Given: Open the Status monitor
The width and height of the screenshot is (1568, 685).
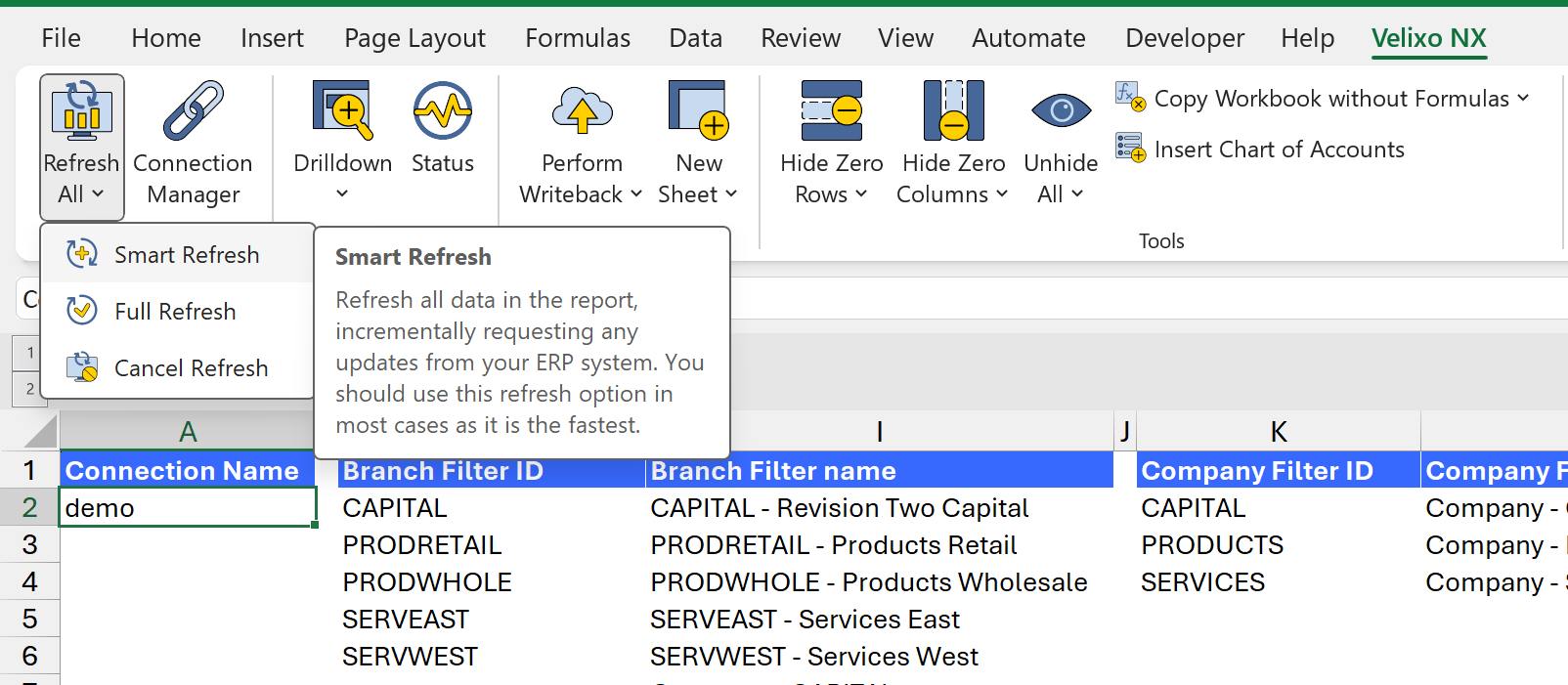Looking at the screenshot, I should [x=443, y=129].
